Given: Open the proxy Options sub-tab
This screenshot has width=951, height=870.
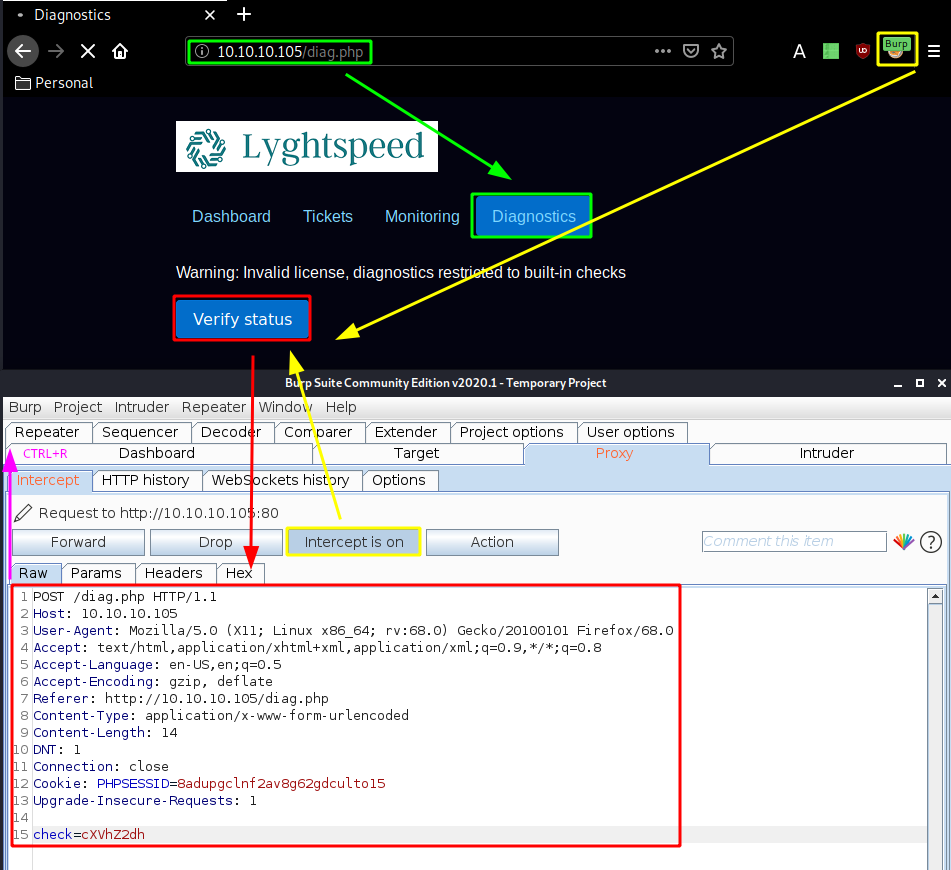Looking at the screenshot, I should click(399, 481).
